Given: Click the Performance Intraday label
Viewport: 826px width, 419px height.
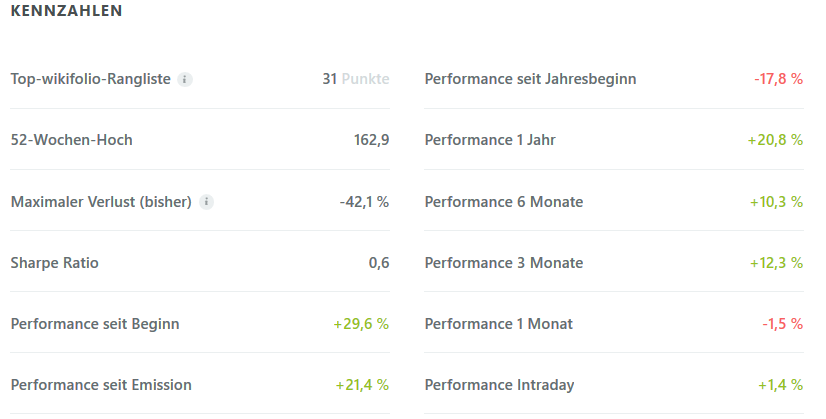Looking at the screenshot, I should point(499,385).
